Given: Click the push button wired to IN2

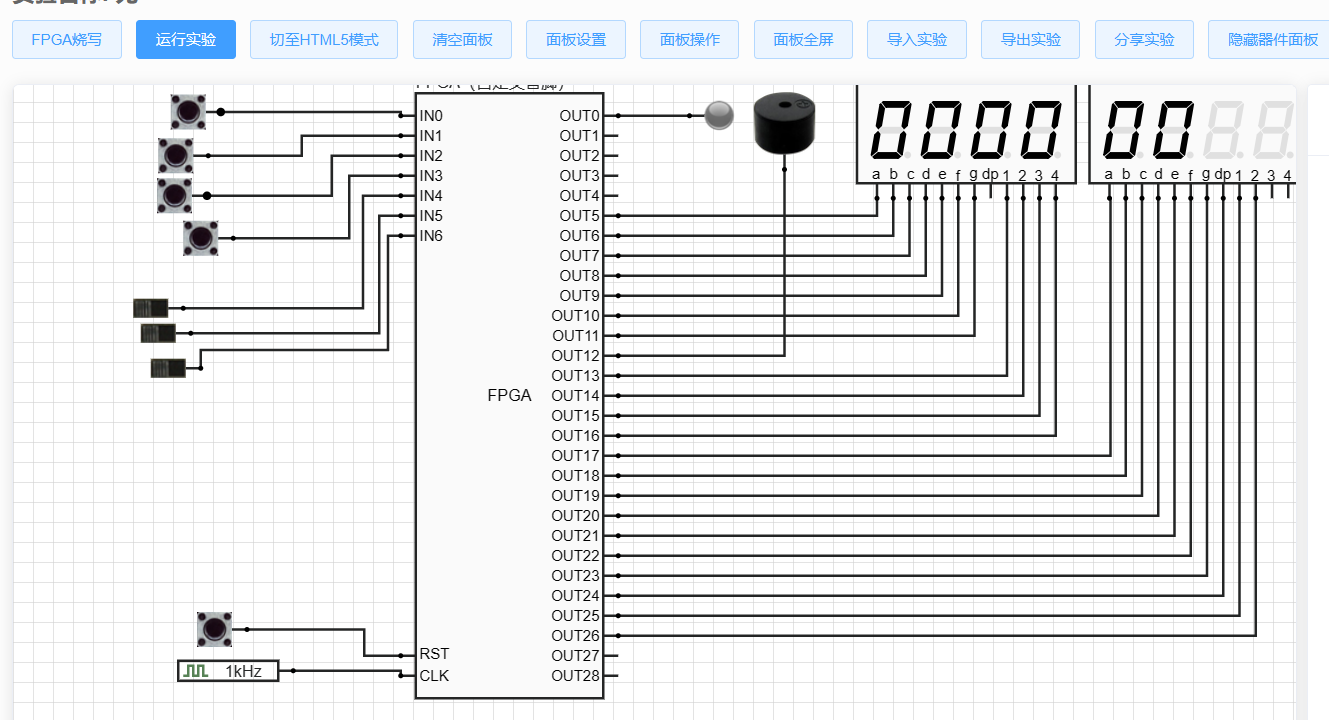Looking at the screenshot, I should point(174,195).
